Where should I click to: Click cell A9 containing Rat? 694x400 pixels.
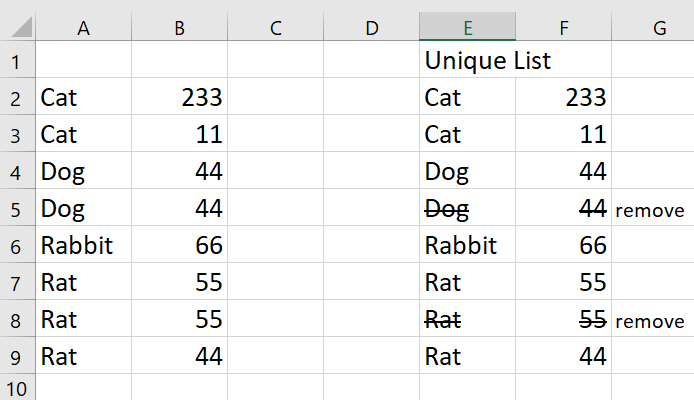click(x=84, y=355)
